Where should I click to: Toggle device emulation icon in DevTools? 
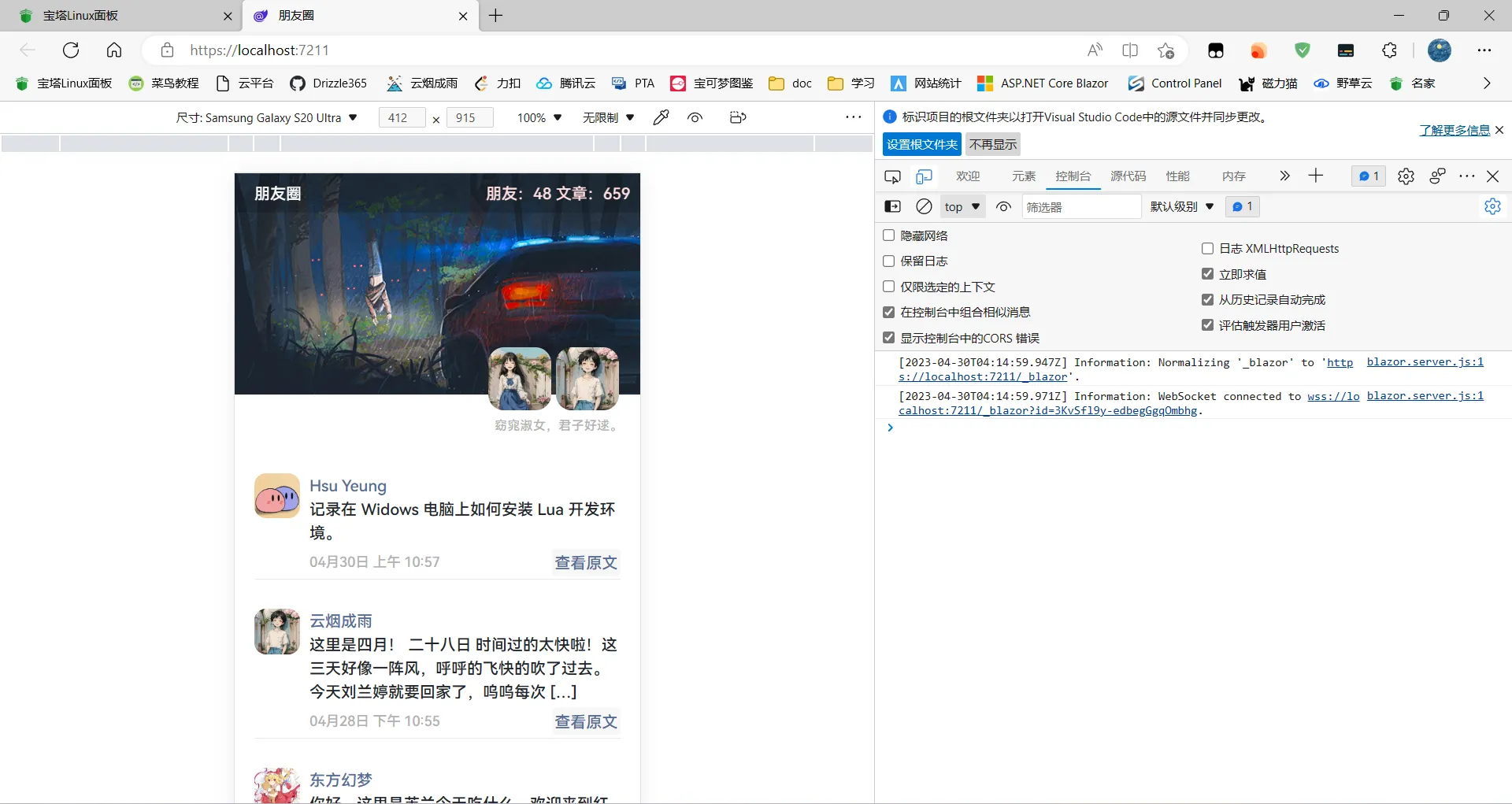coord(925,176)
